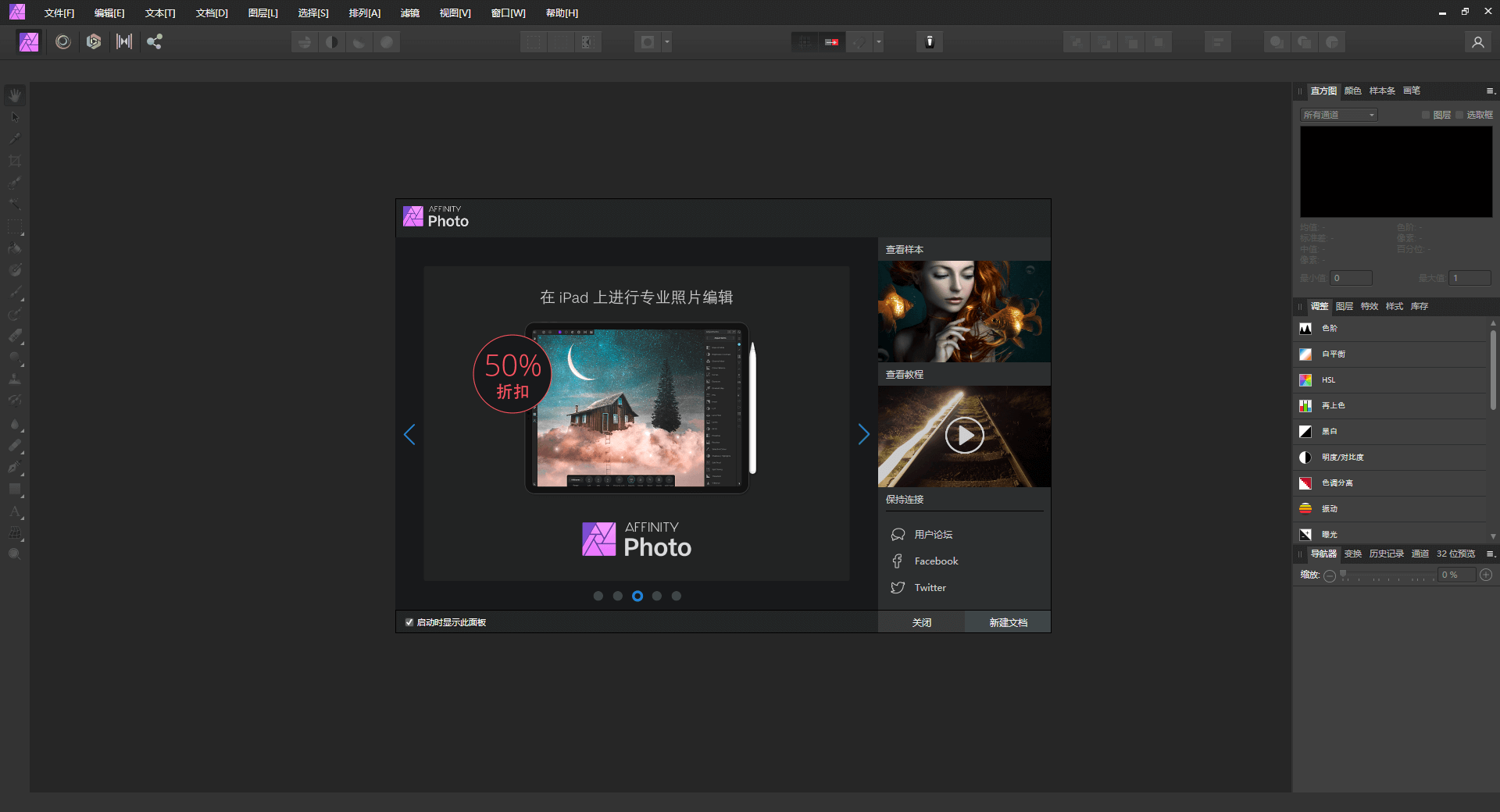Select the third highlighted carousel dot

pos(637,596)
